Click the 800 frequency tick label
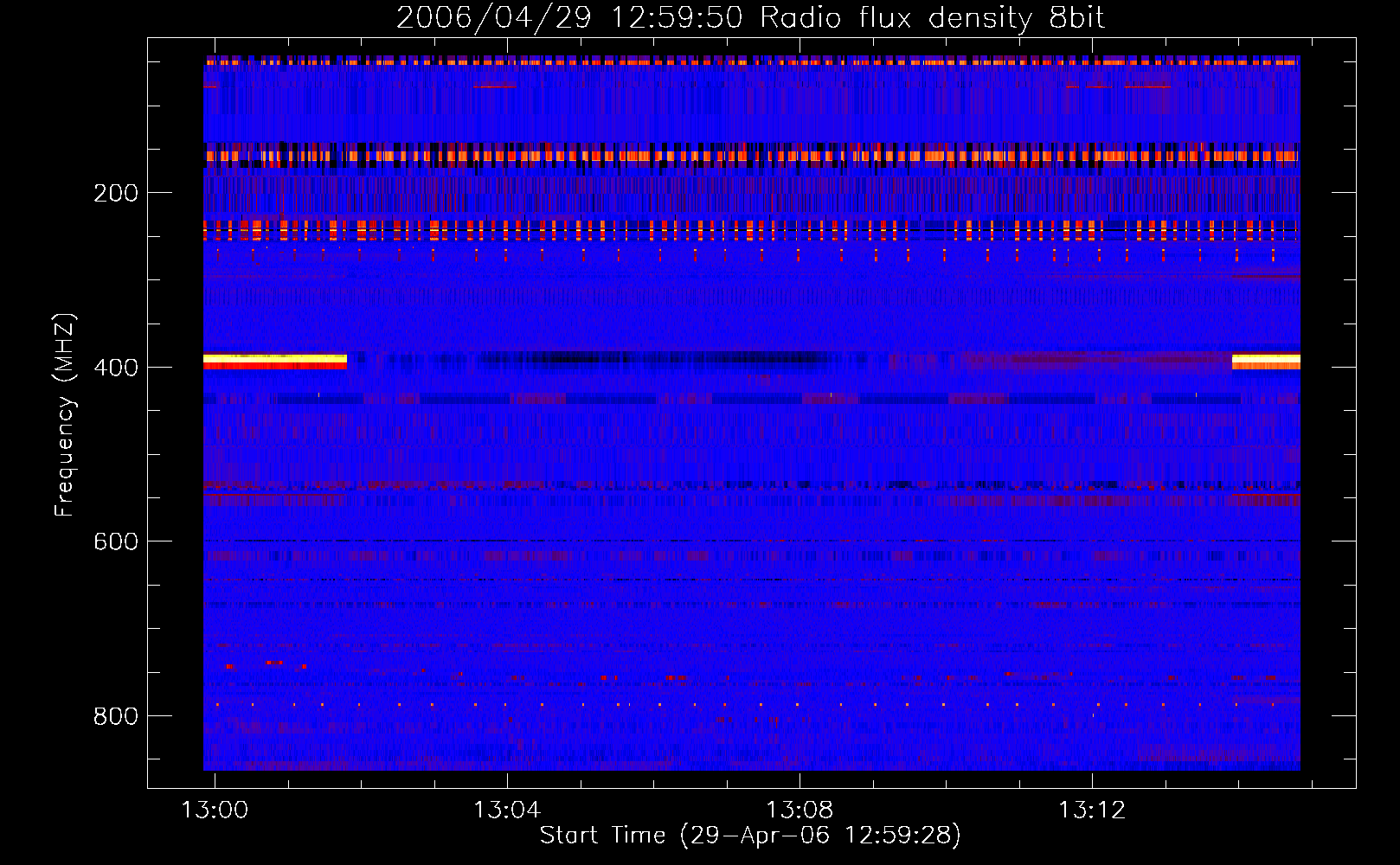The height and width of the screenshot is (865, 1400). tap(116, 716)
